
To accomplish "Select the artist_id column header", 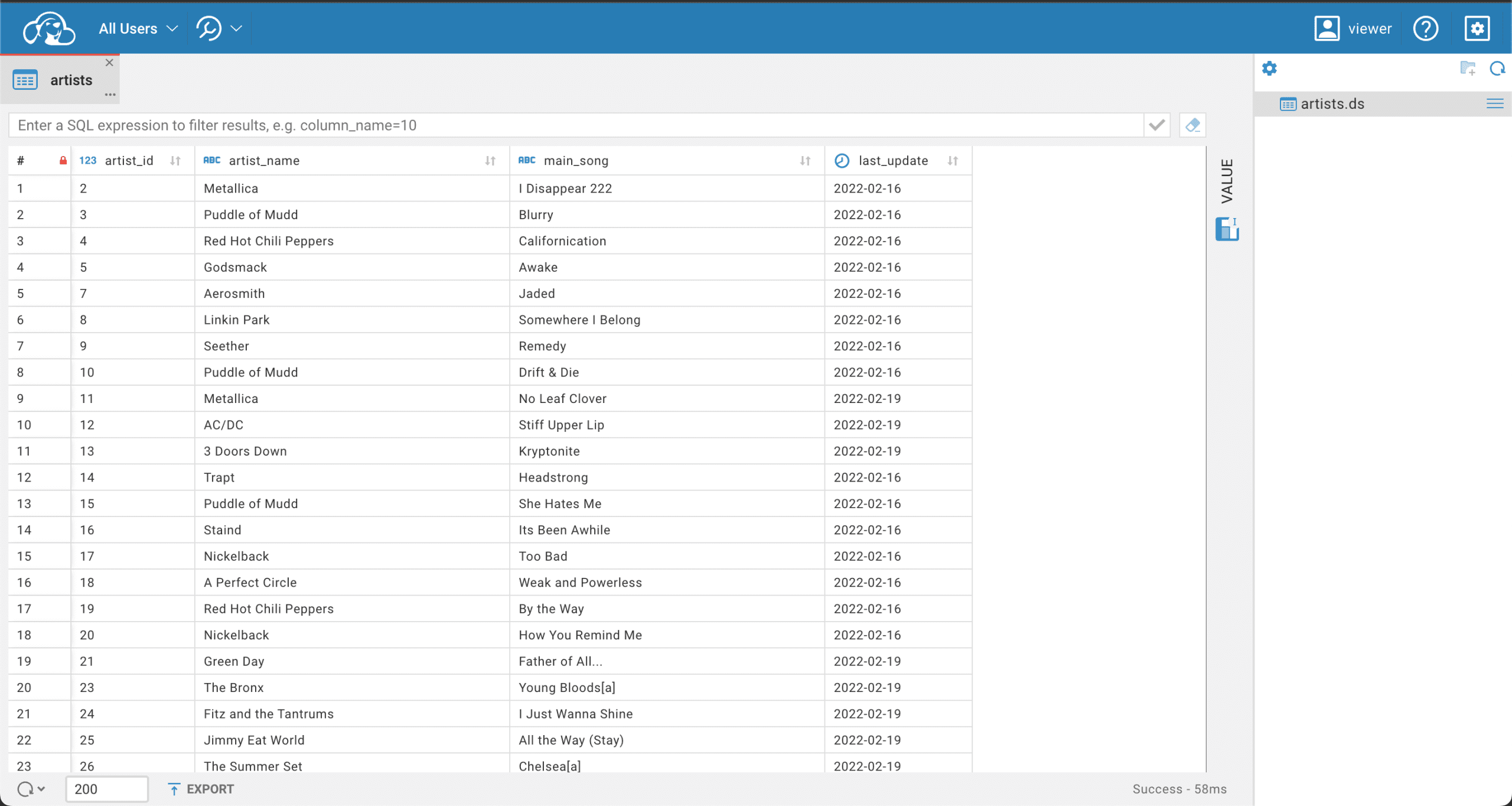I will coord(133,161).
